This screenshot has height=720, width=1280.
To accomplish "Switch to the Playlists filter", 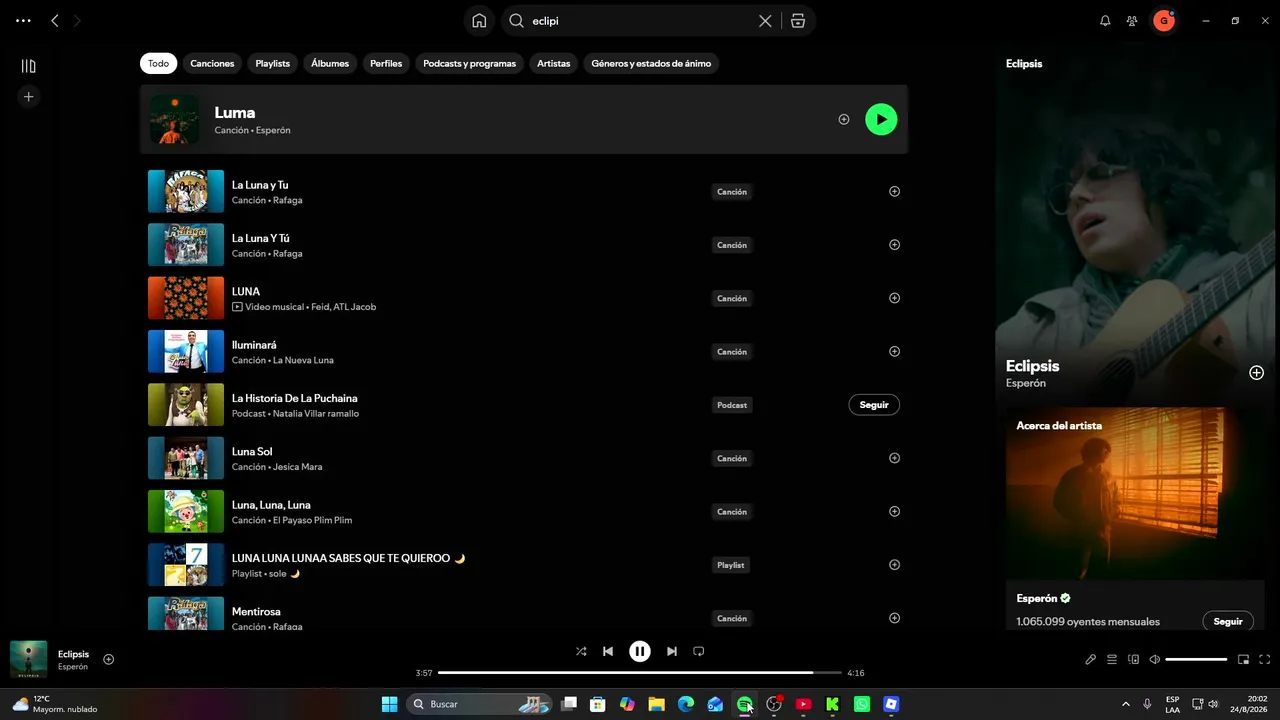I will coord(272,63).
